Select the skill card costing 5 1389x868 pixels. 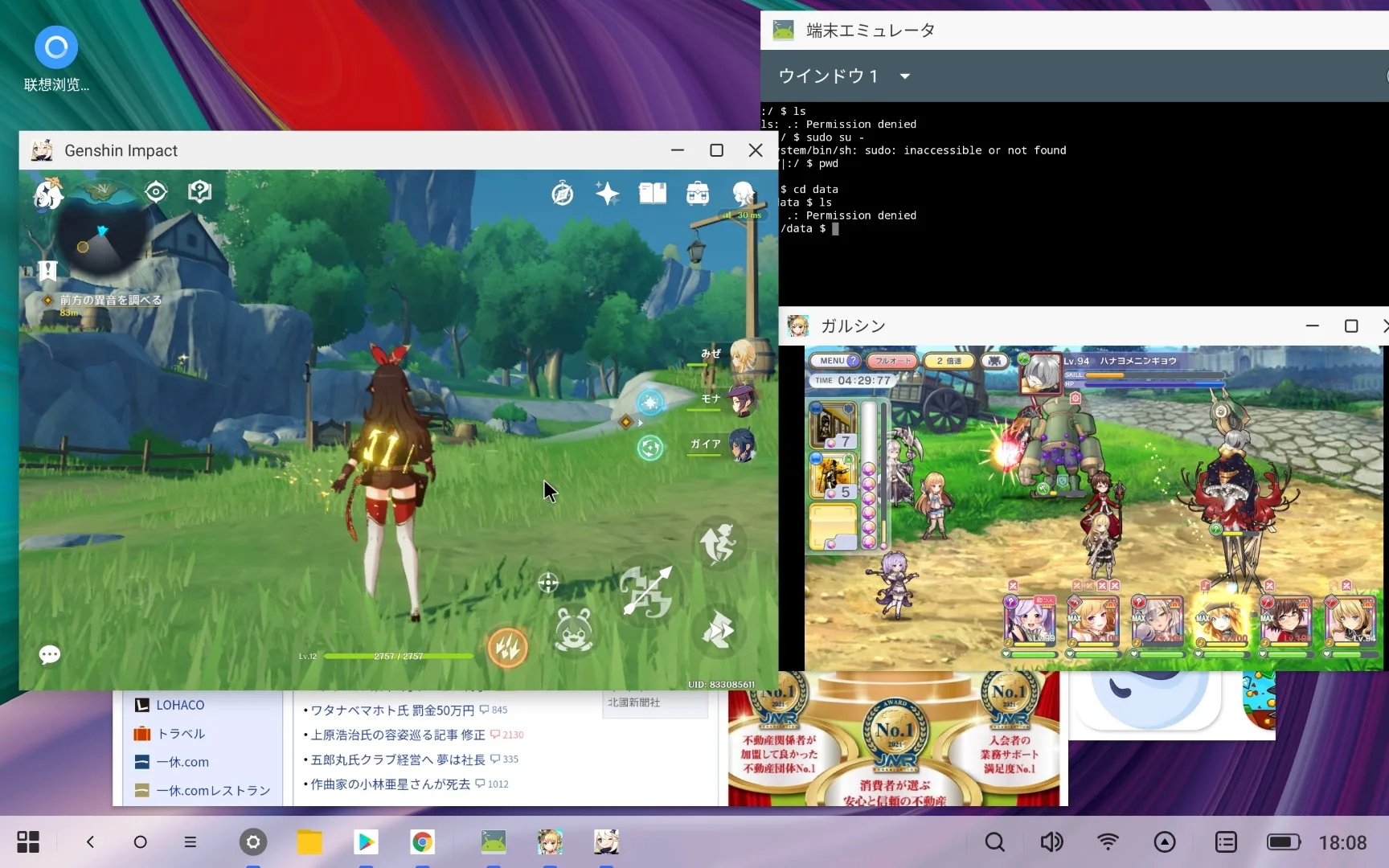(x=833, y=477)
